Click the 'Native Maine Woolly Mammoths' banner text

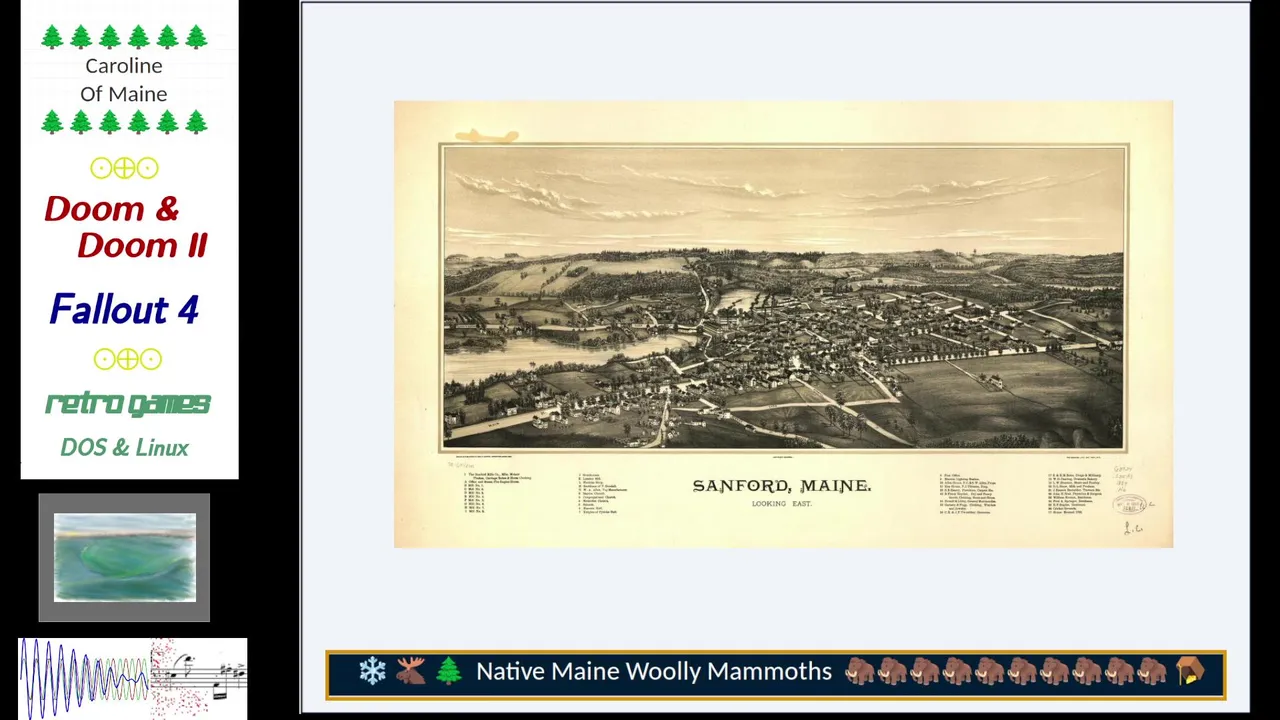pyautogui.click(x=654, y=672)
